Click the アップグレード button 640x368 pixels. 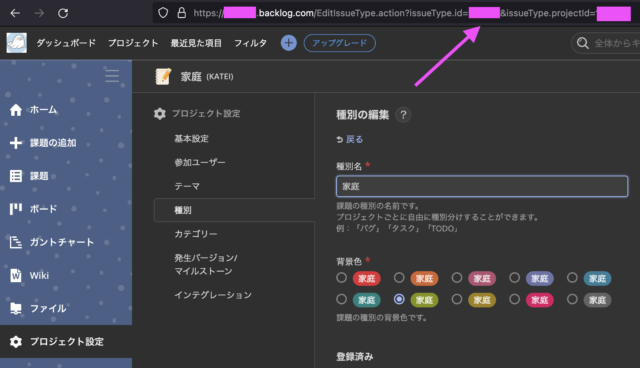pyautogui.click(x=340, y=43)
